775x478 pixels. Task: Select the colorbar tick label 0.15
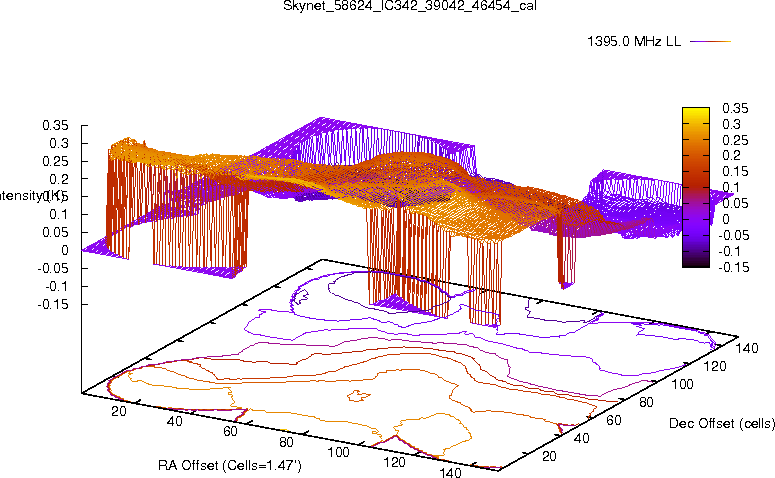click(x=735, y=172)
